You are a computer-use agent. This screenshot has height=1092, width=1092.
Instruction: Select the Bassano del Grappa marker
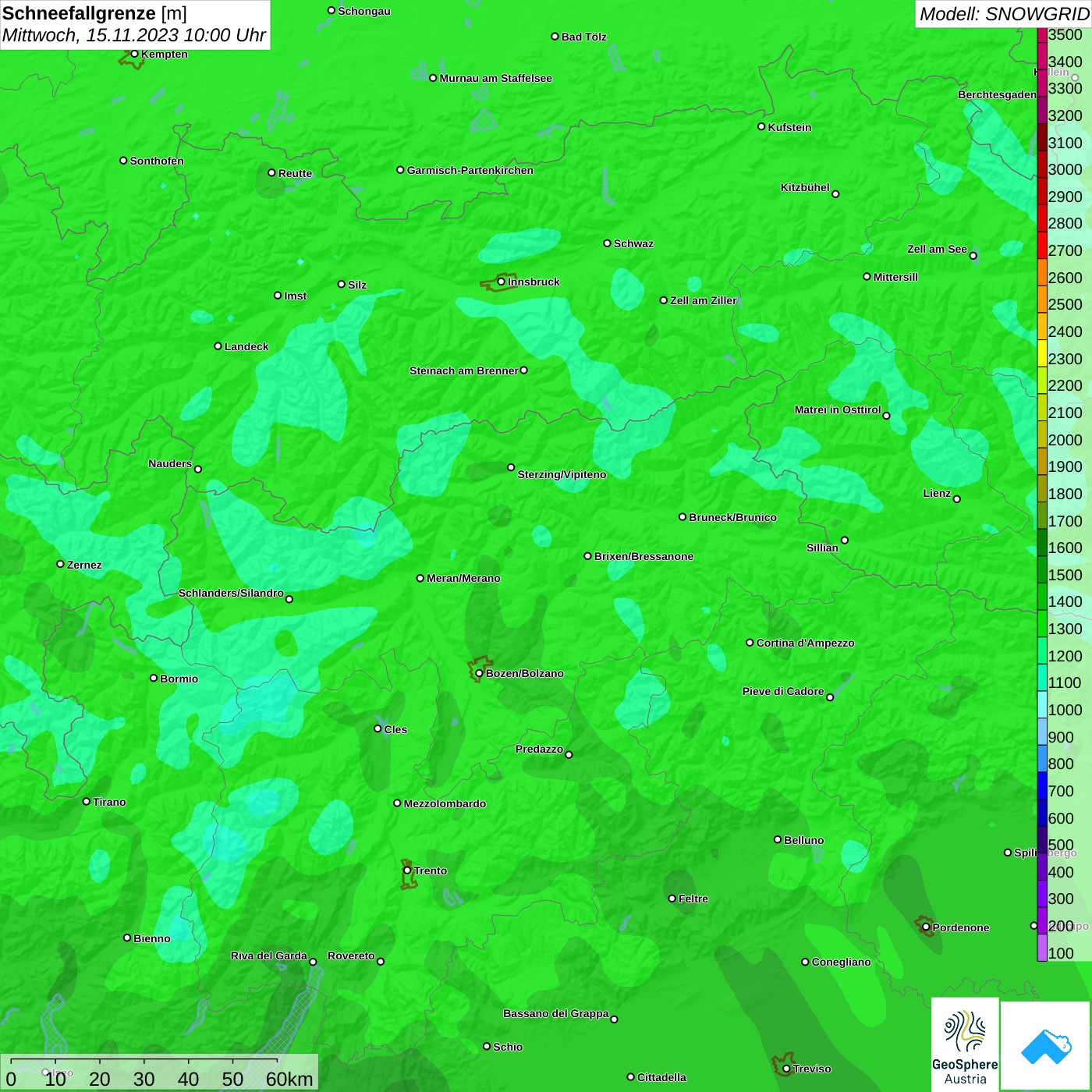click(614, 1019)
